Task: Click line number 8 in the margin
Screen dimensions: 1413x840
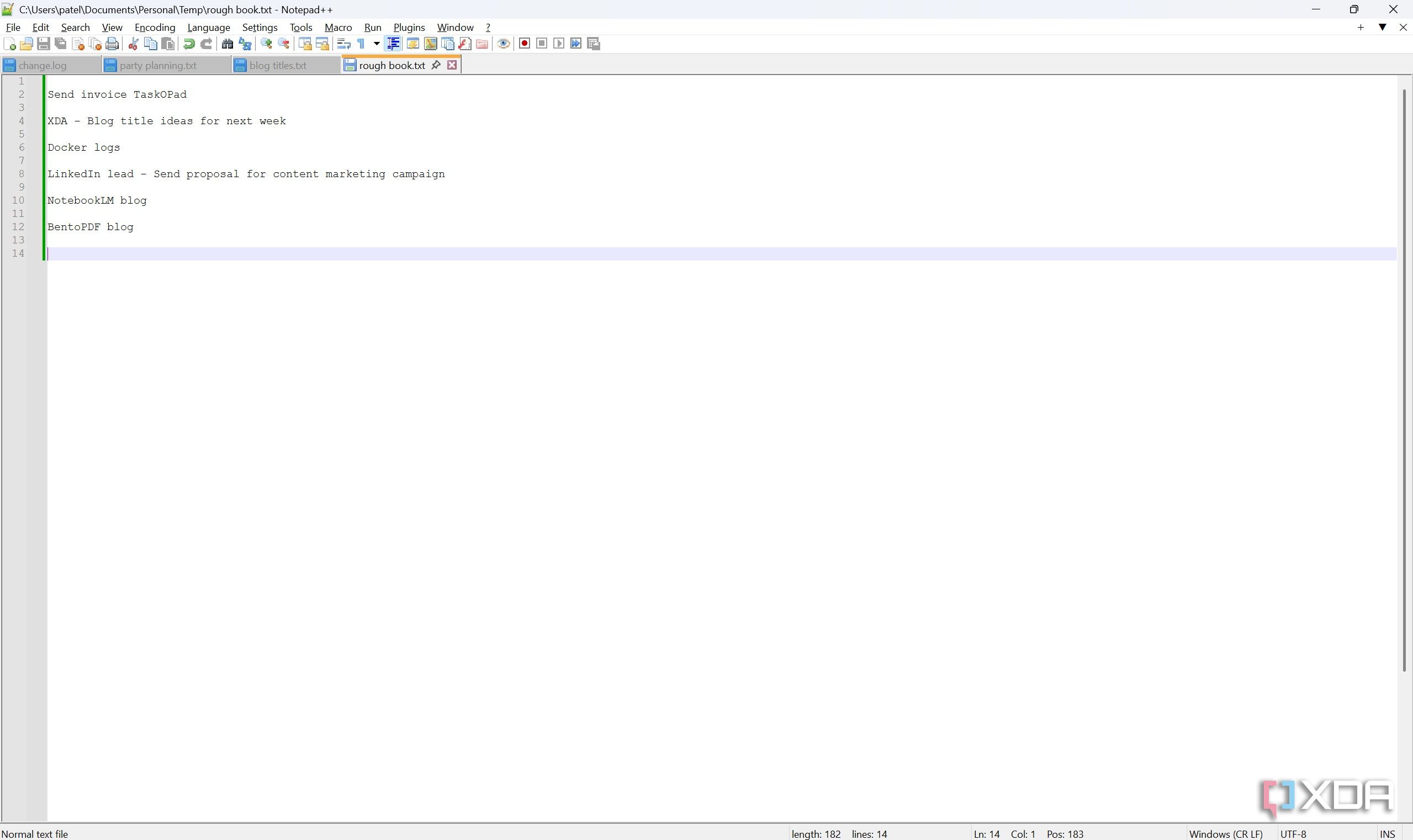Action: coord(22,174)
